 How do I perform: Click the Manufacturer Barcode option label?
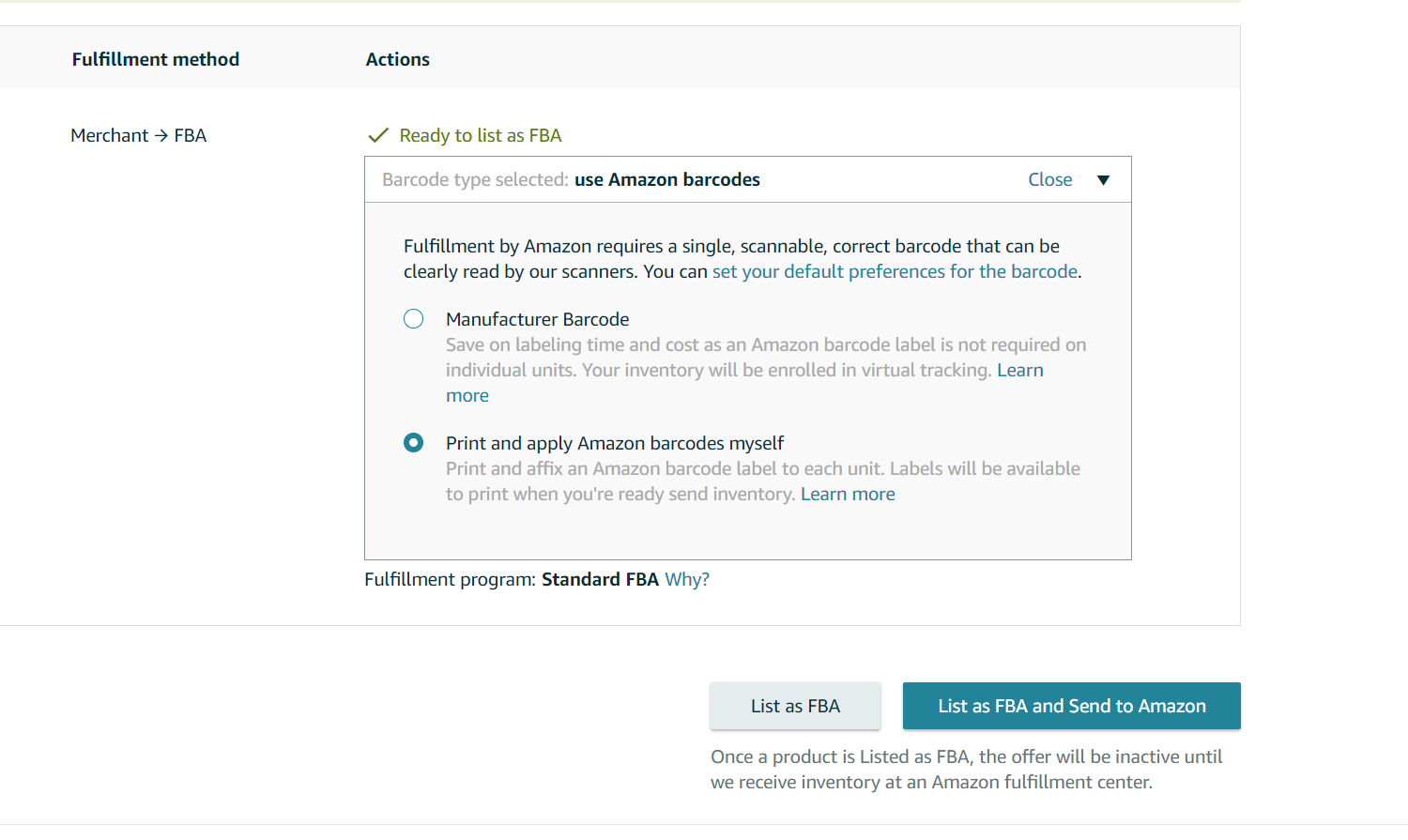pyautogui.click(x=538, y=319)
